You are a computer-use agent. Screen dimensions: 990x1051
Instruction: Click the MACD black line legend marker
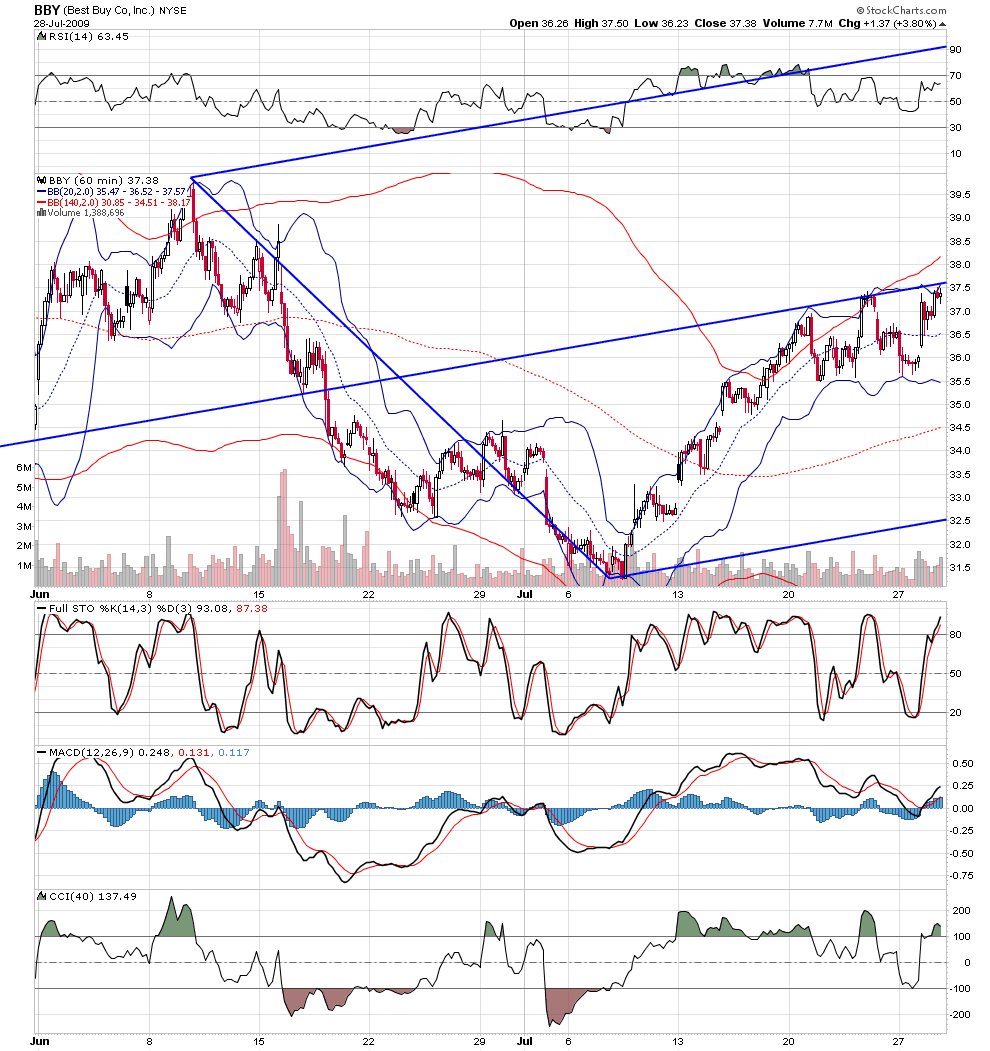coord(42,753)
